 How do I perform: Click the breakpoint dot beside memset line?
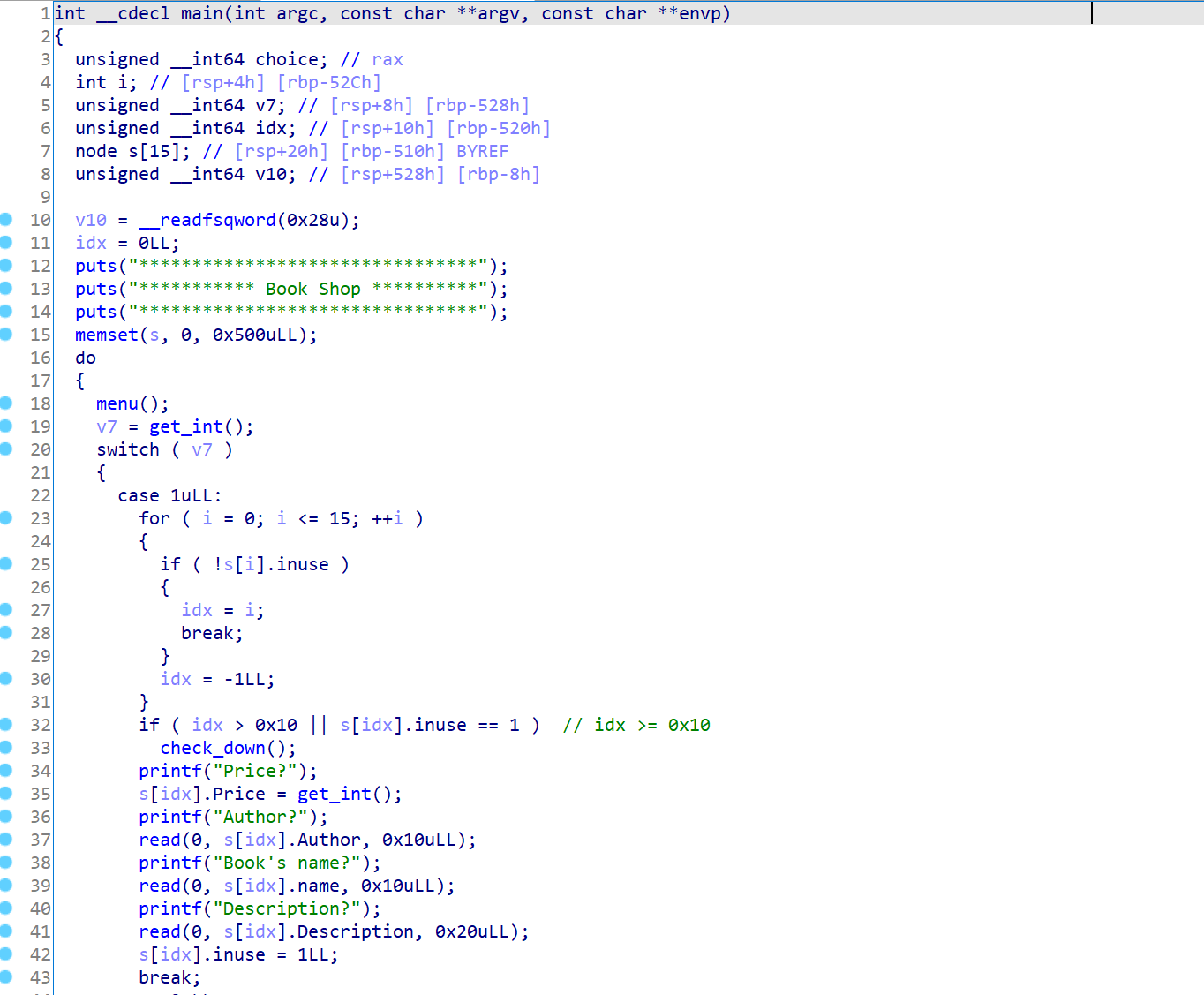pos(6,334)
